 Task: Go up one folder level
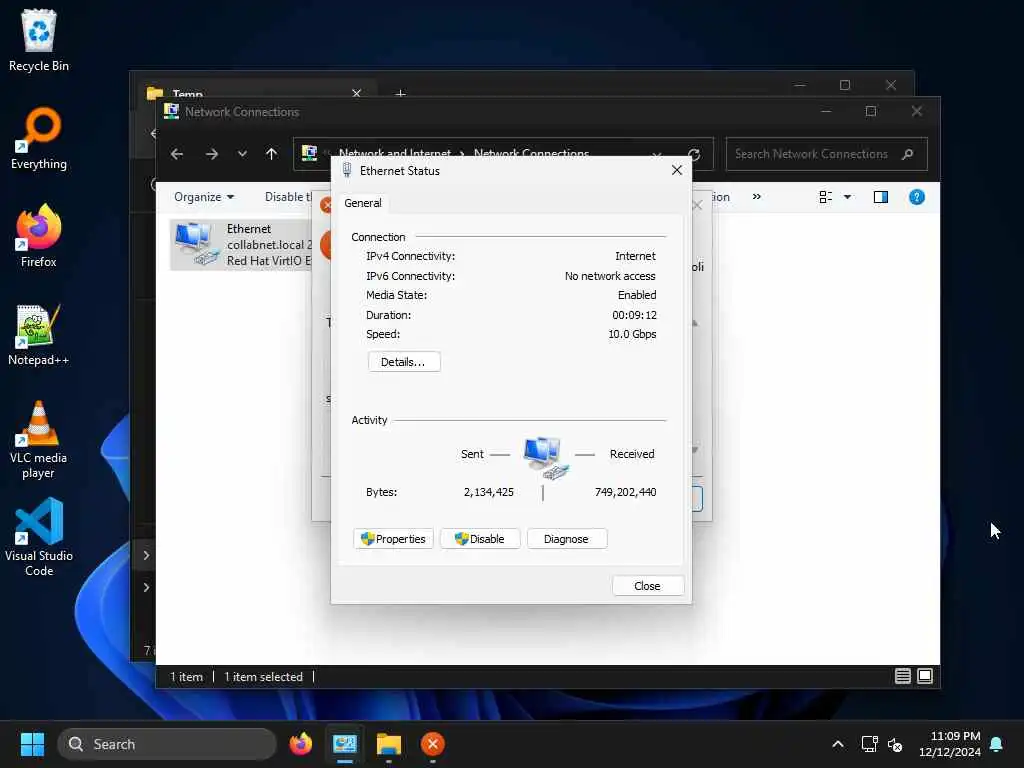click(272, 154)
